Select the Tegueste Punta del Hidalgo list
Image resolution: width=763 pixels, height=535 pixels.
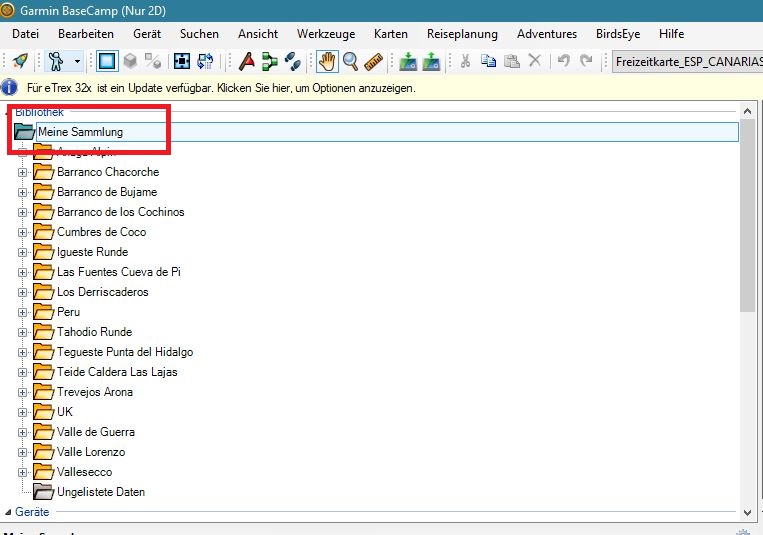[x=125, y=352]
